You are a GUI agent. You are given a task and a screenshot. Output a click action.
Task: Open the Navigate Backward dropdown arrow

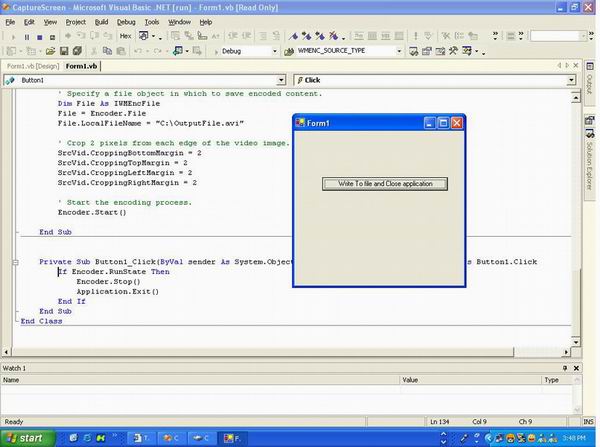187,51
